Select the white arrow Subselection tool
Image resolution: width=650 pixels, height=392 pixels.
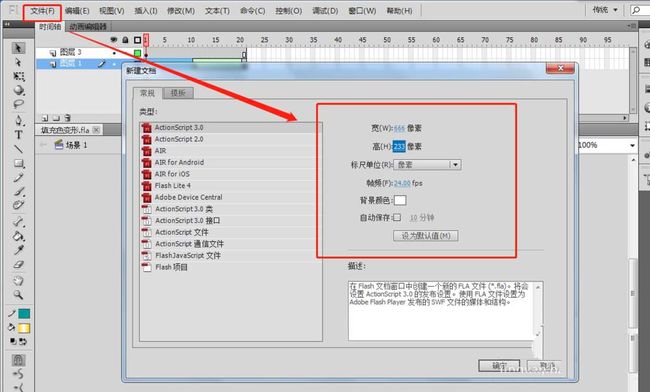coord(18,62)
